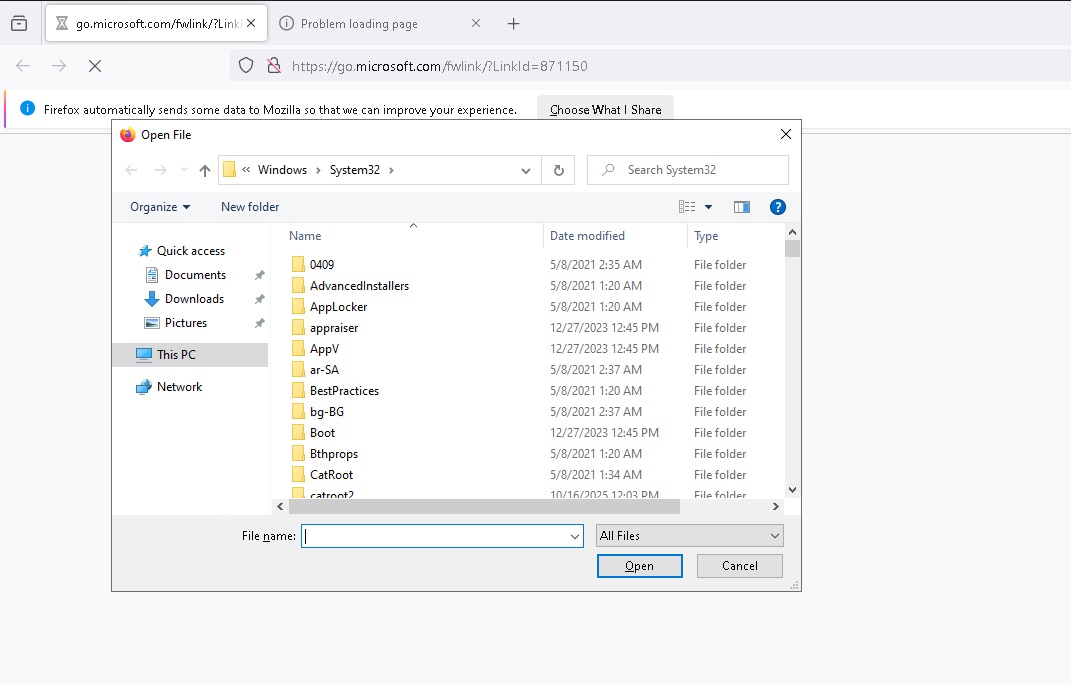The width and height of the screenshot is (1071, 684).
Task: Select Quick access in navigation pane
Action: click(x=191, y=251)
